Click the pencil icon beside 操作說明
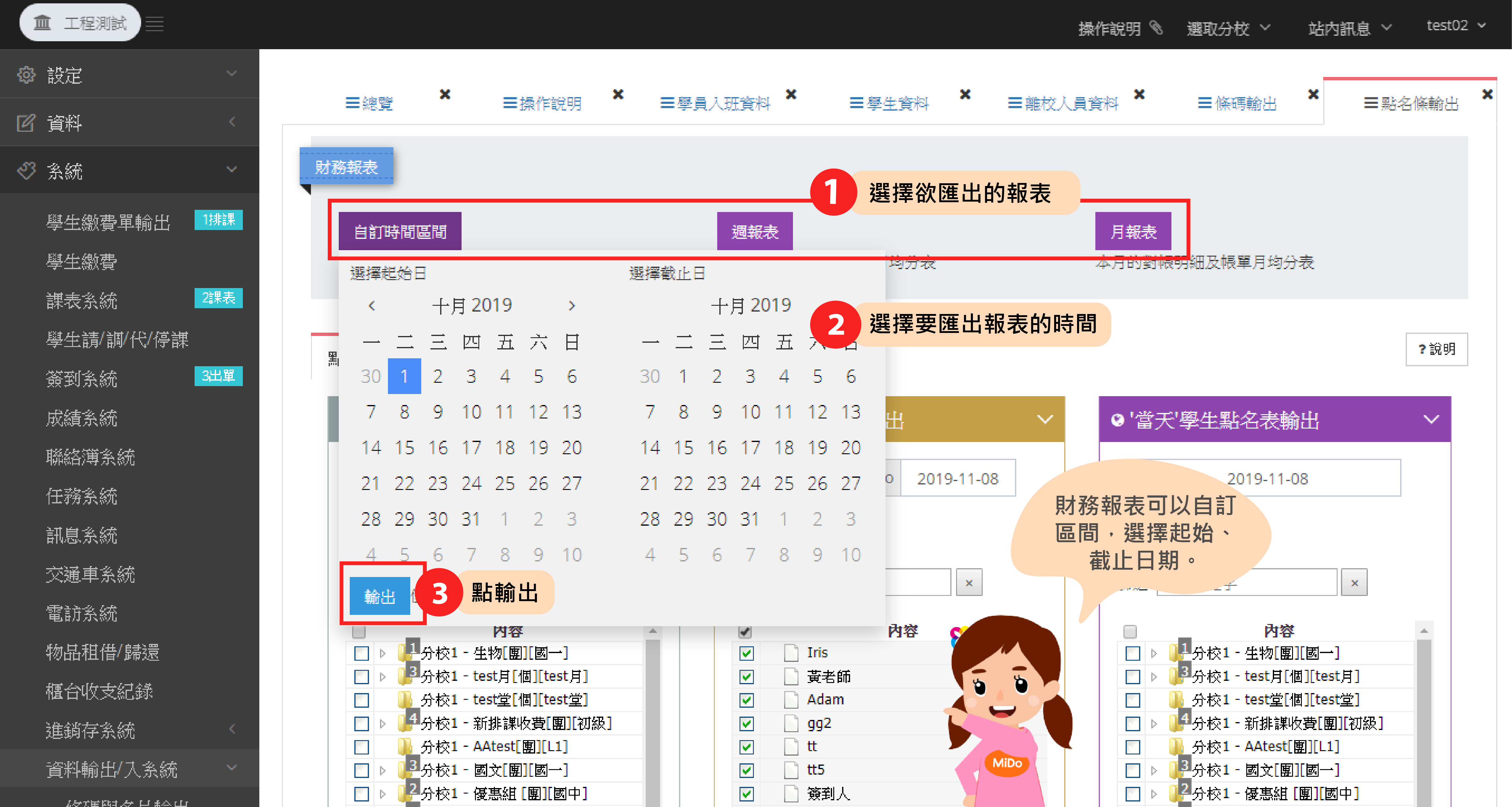 click(x=1156, y=27)
